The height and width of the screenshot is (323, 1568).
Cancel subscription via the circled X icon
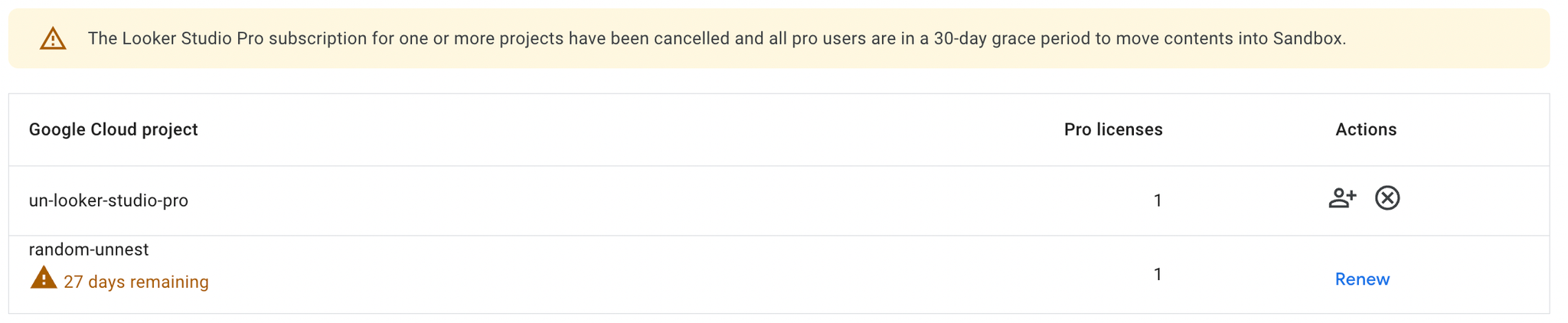[x=1387, y=198]
